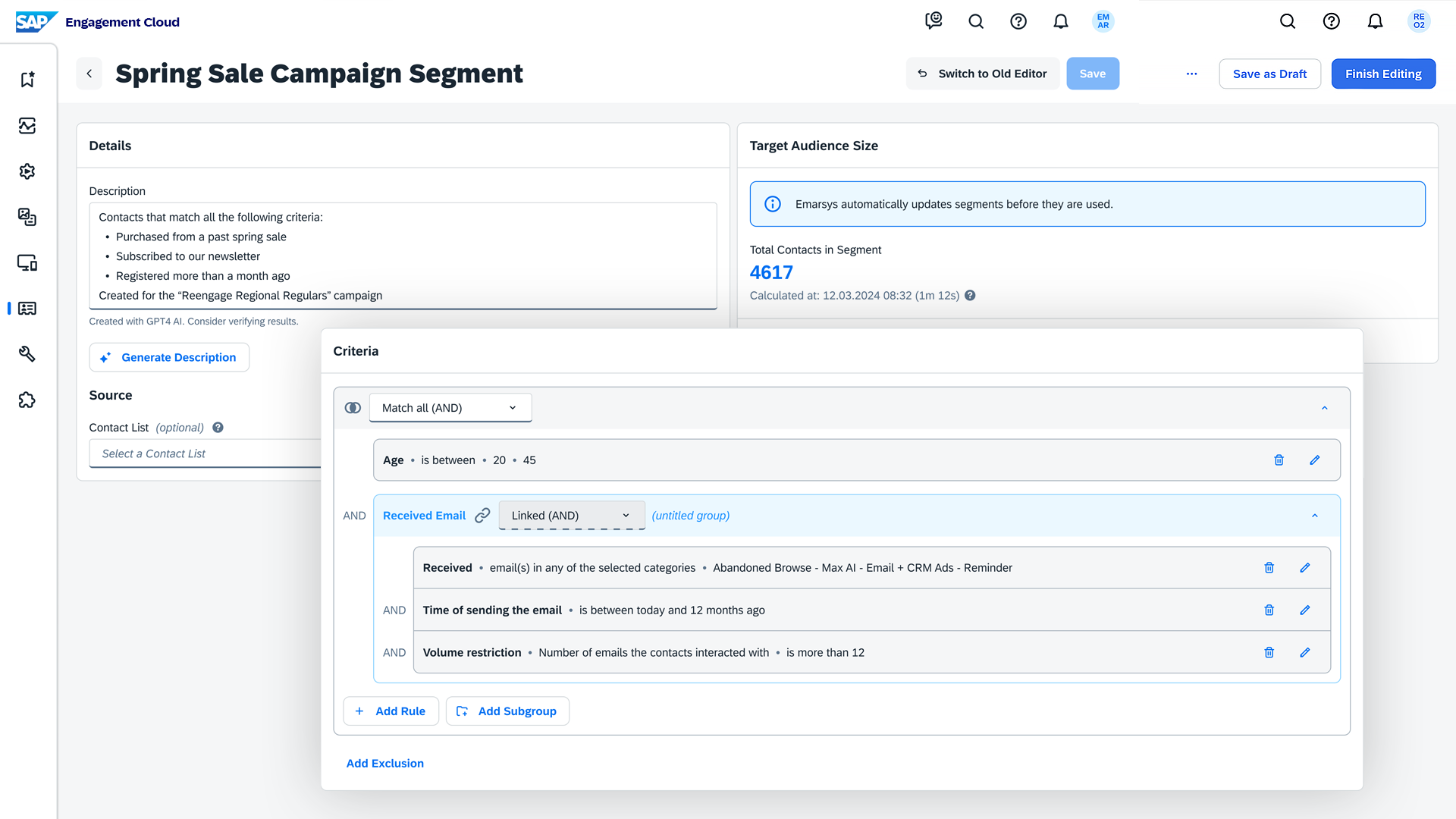
Task: Open the three-dots more options menu
Action: (x=1192, y=74)
